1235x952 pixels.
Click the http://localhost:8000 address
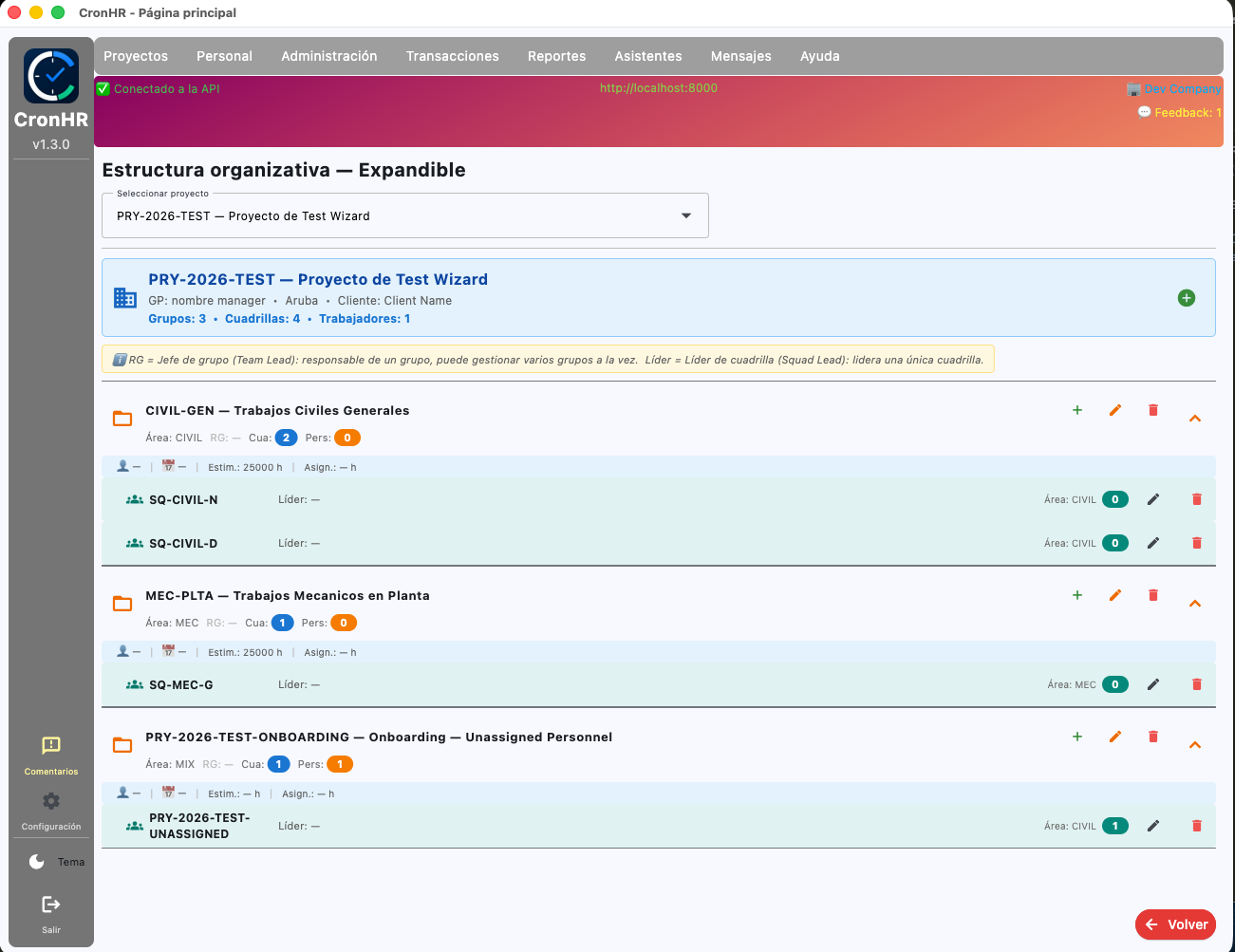(x=659, y=87)
